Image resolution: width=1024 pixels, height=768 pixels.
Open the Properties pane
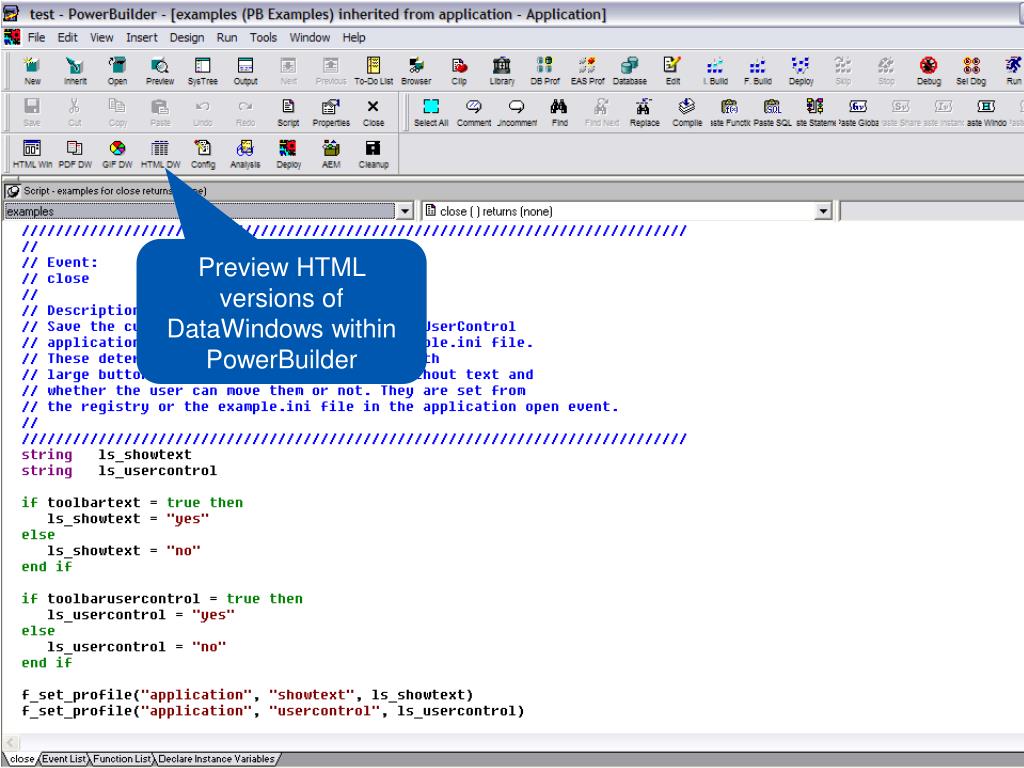click(331, 112)
